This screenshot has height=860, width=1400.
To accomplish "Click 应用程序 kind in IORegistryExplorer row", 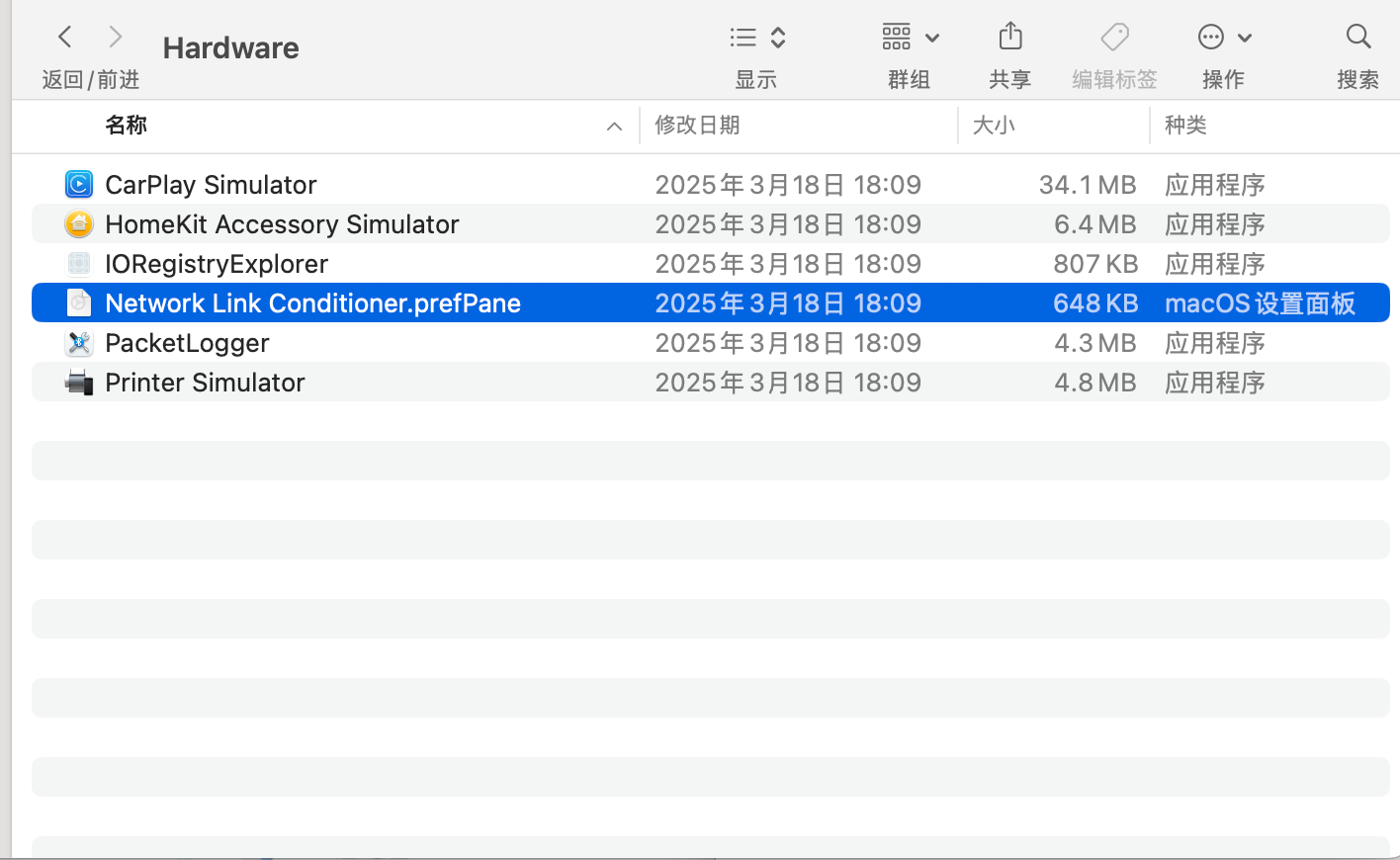I will pos(1215,264).
